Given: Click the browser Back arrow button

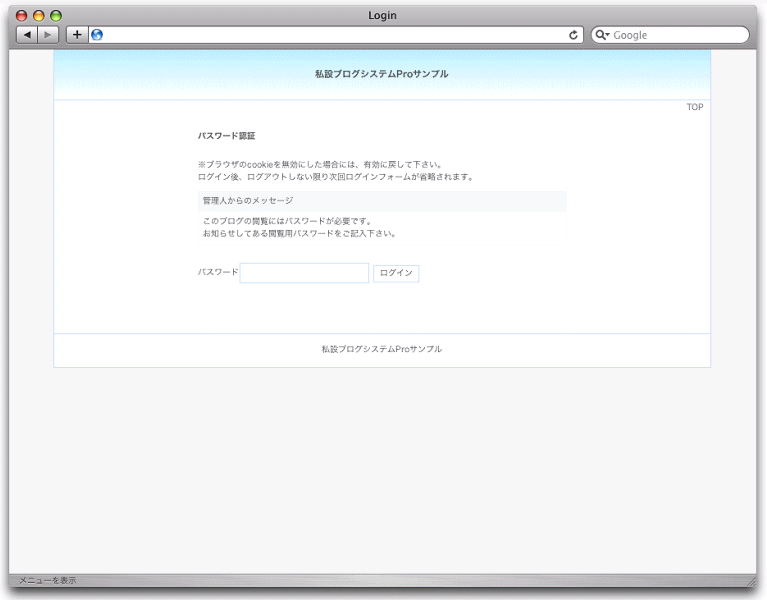Looking at the screenshot, I should pos(27,35).
